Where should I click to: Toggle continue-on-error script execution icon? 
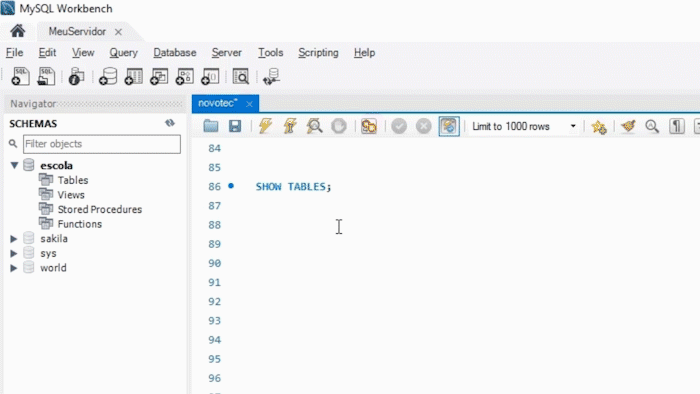pyautogui.click(x=369, y=126)
